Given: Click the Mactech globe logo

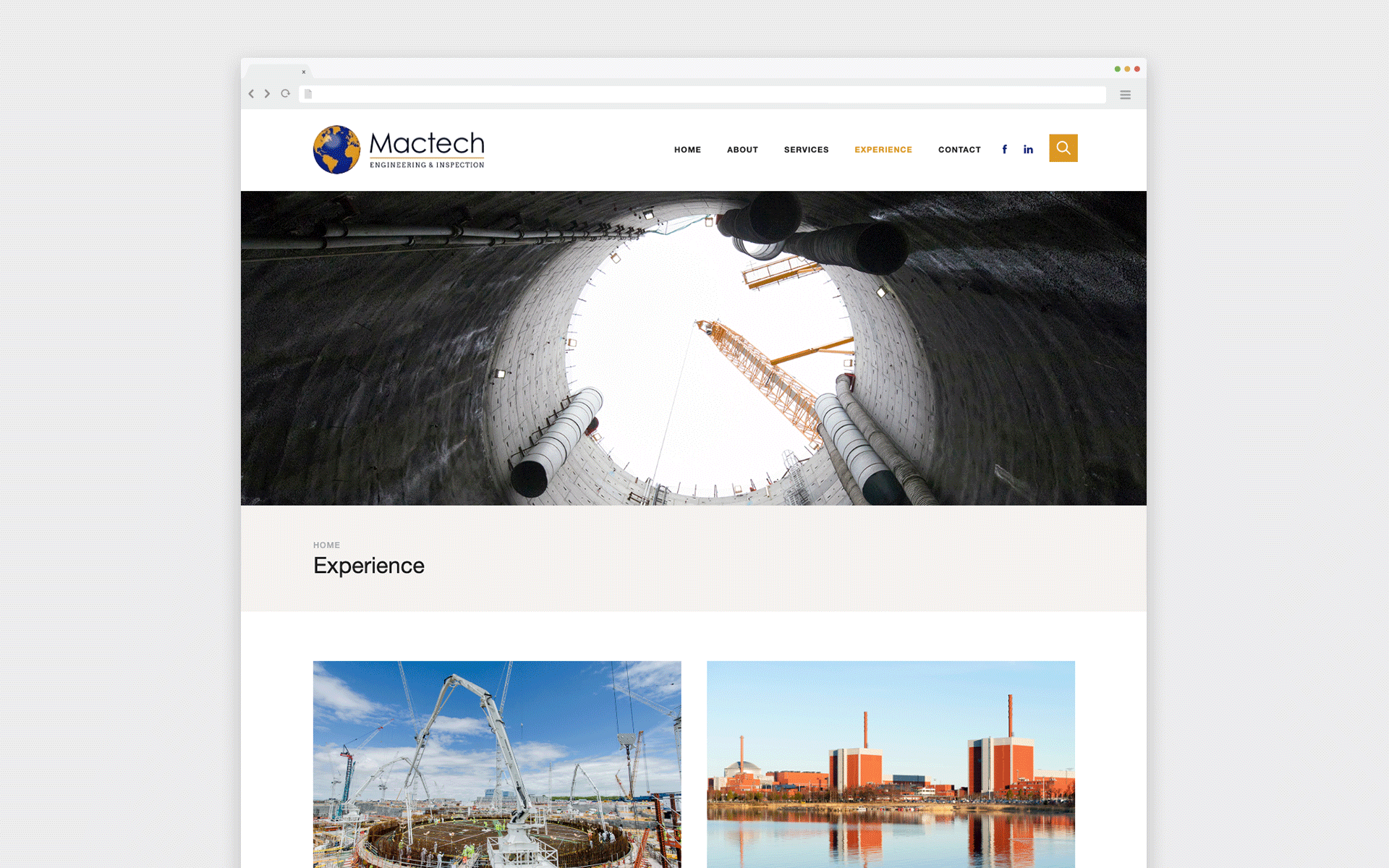Looking at the screenshot, I should [336, 150].
